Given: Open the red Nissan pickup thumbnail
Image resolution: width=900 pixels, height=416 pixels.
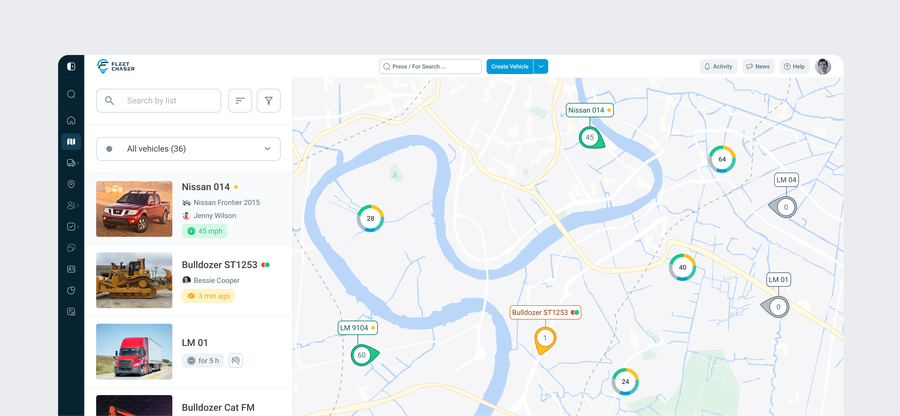Looking at the screenshot, I should 134,209.
